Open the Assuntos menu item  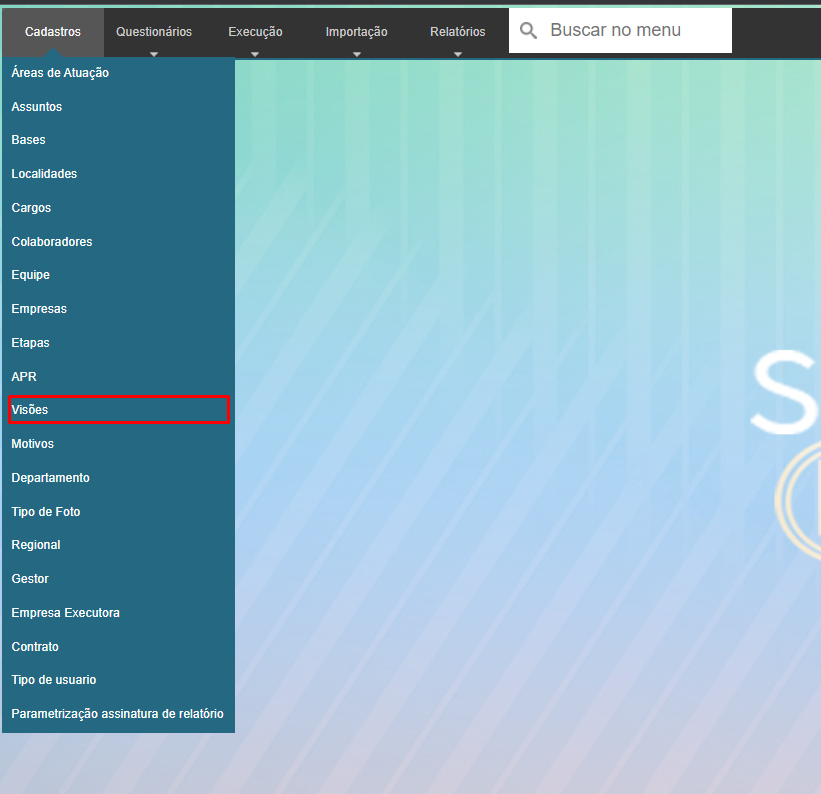coord(37,107)
